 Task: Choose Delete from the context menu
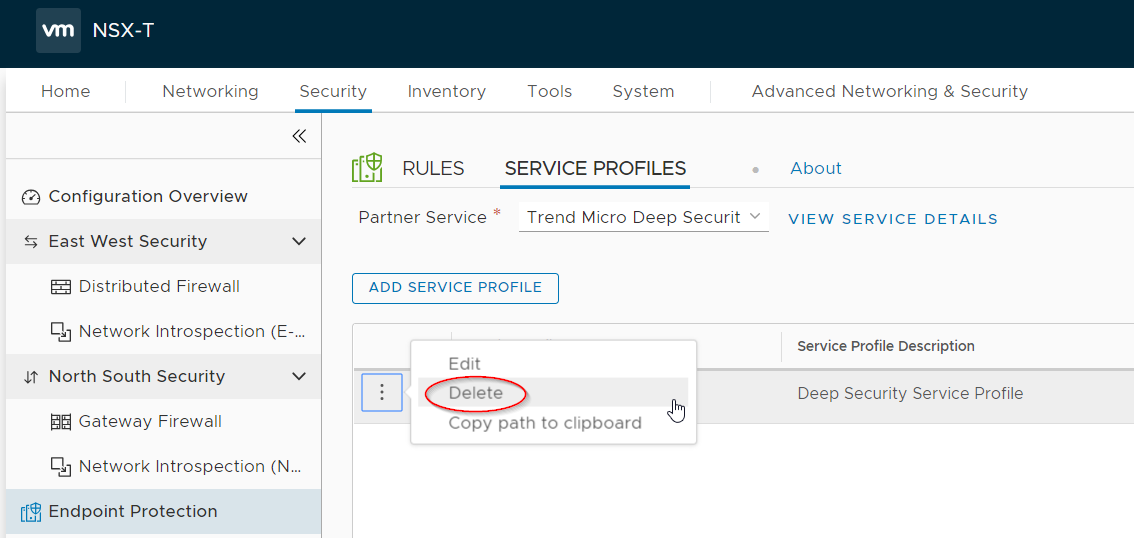tap(476, 393)
